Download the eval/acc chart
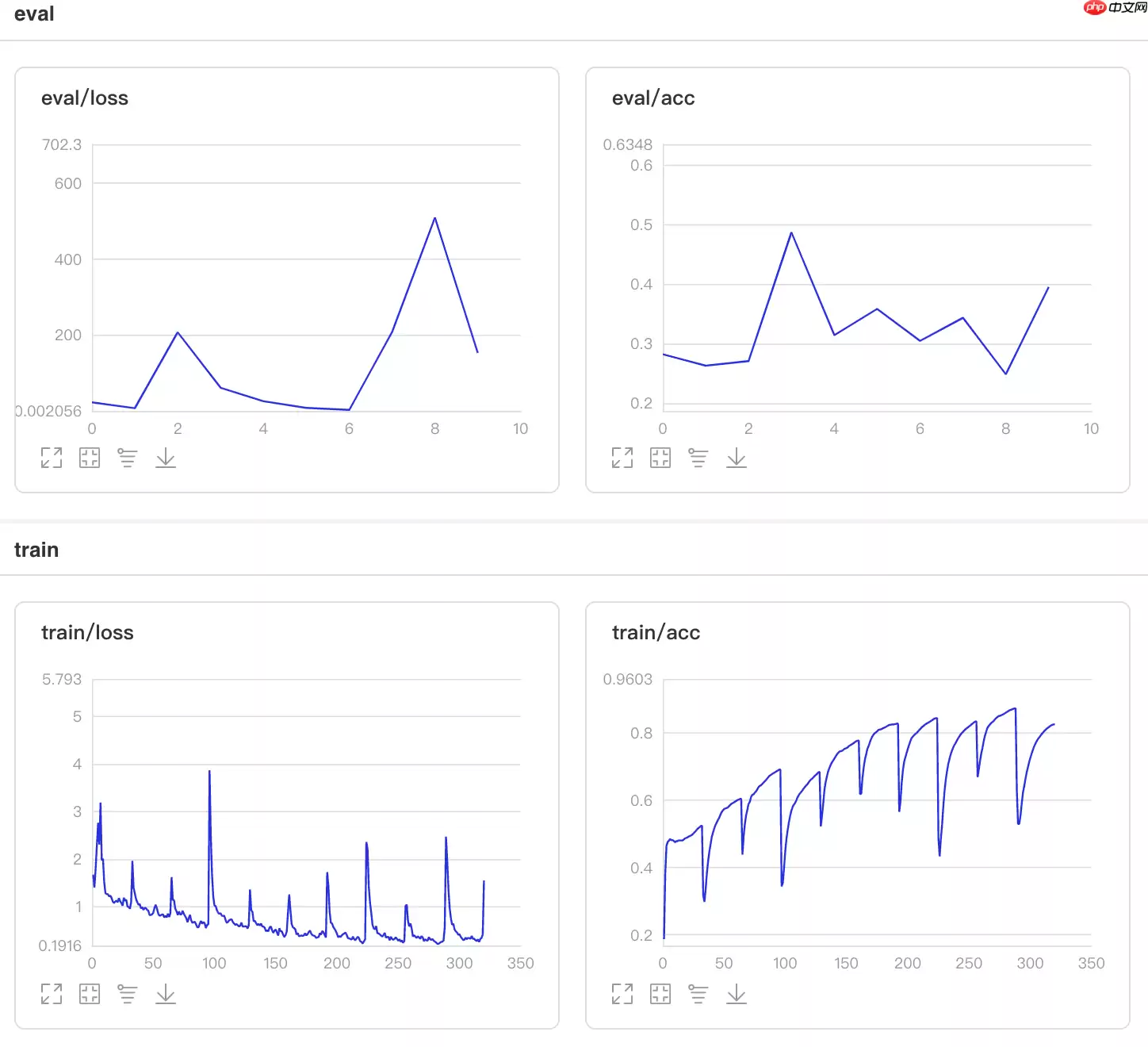 (x=737, y=458)
